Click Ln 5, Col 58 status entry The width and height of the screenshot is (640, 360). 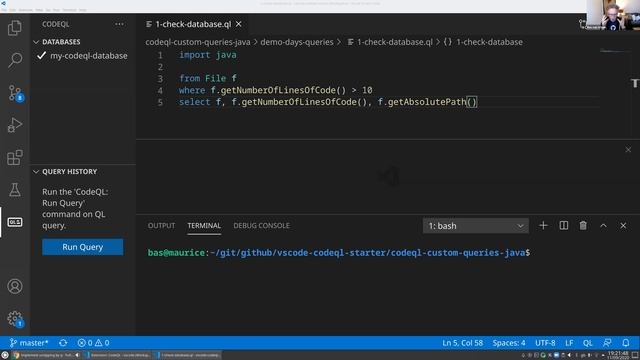tap(462, 343)
